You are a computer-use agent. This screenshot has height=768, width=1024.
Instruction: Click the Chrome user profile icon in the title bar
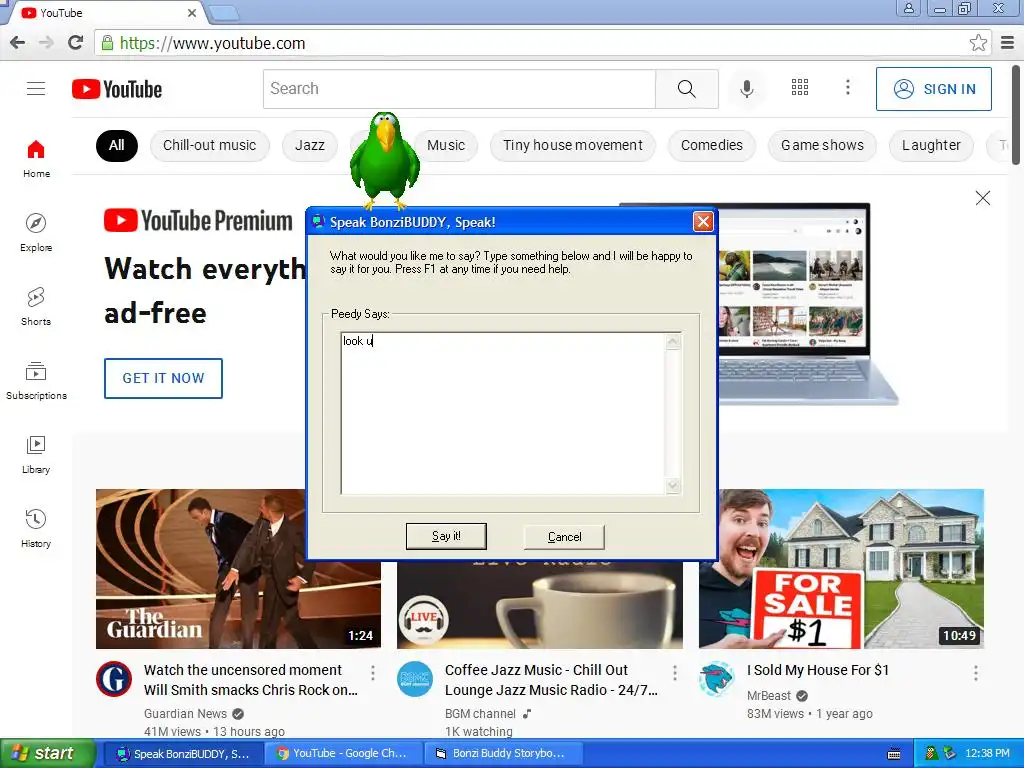click(x=908, y=8)
